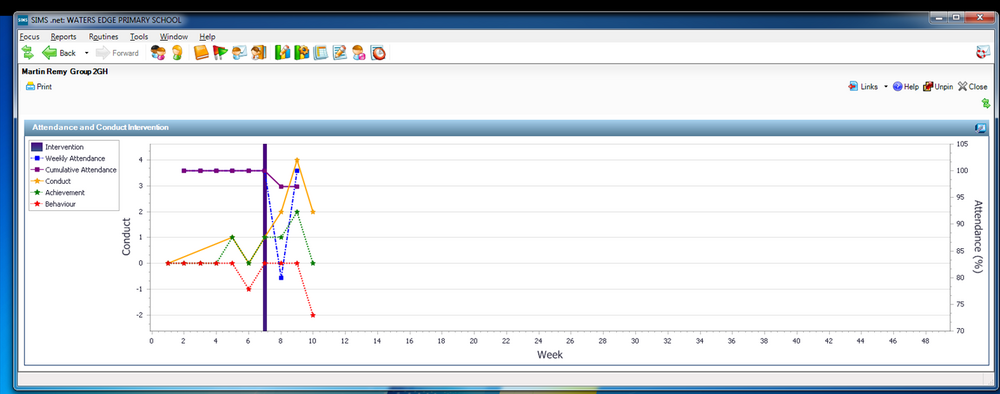Screen dimensions: 1000x394
Task: Select Weekly Attendance in the legend
Action: pos(68,158)
